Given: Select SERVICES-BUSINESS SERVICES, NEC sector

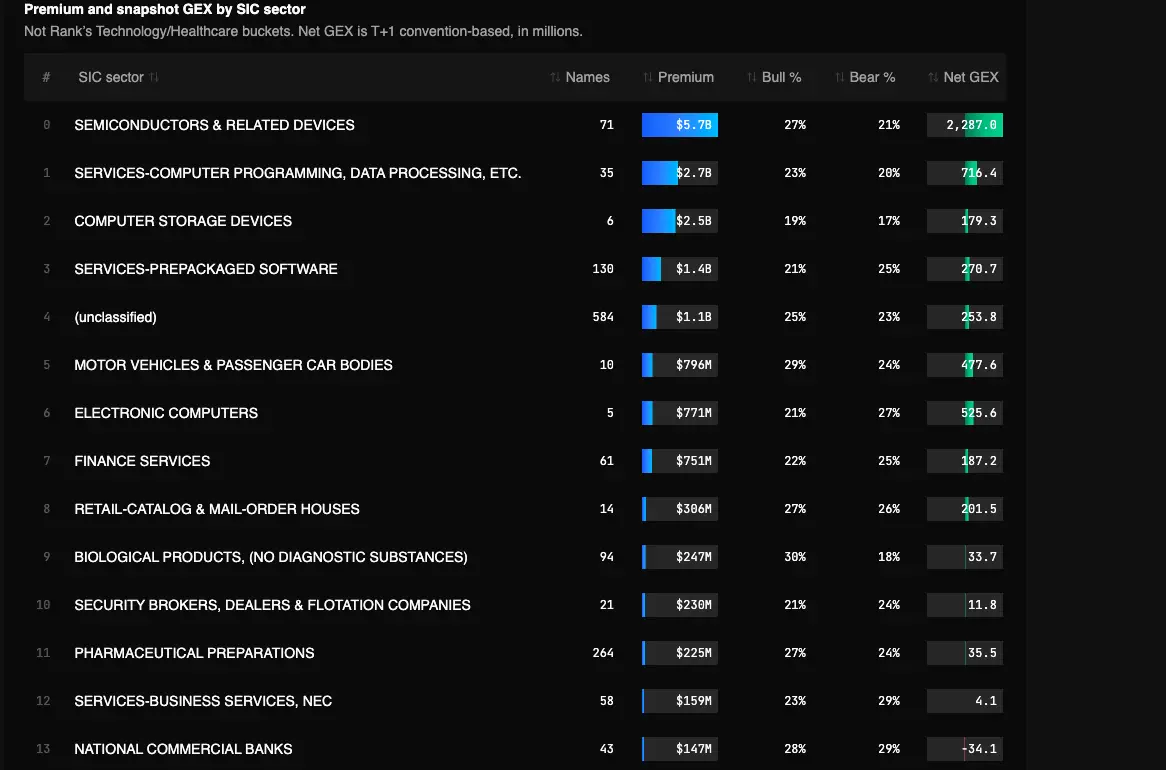Looking at the screenshot, I should pyautogui.click(x=203, y=701).
